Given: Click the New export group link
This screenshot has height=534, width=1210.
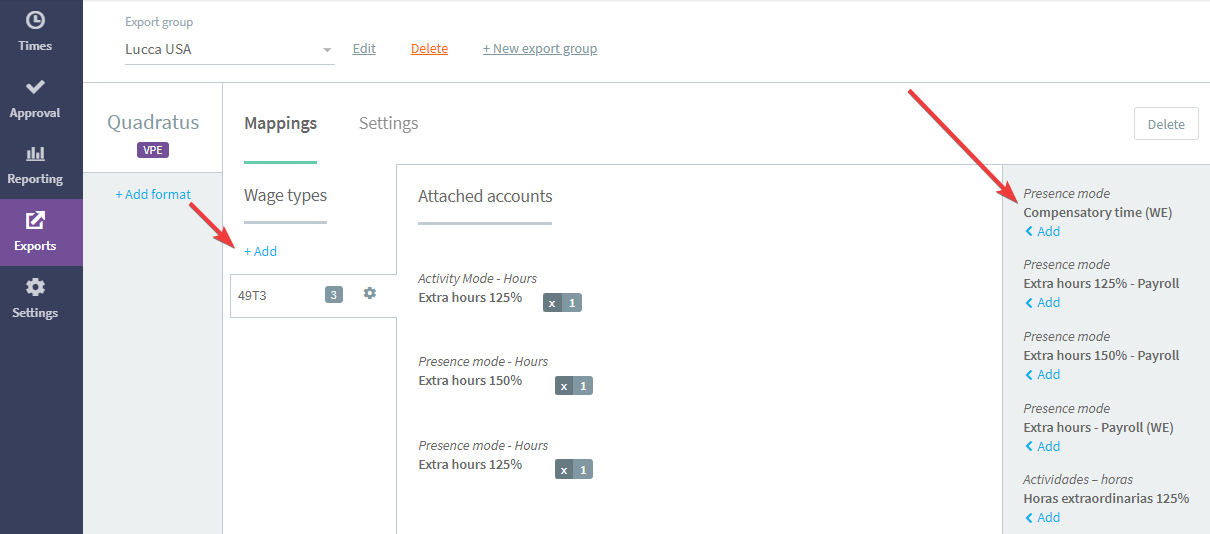Looking at the screenshot, I should click(x=540, y=48).
